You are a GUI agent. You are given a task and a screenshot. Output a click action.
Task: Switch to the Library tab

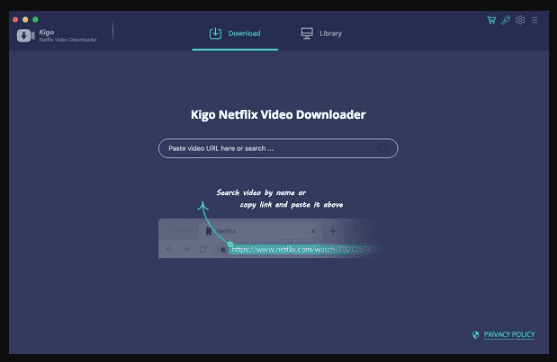[321, 33]
